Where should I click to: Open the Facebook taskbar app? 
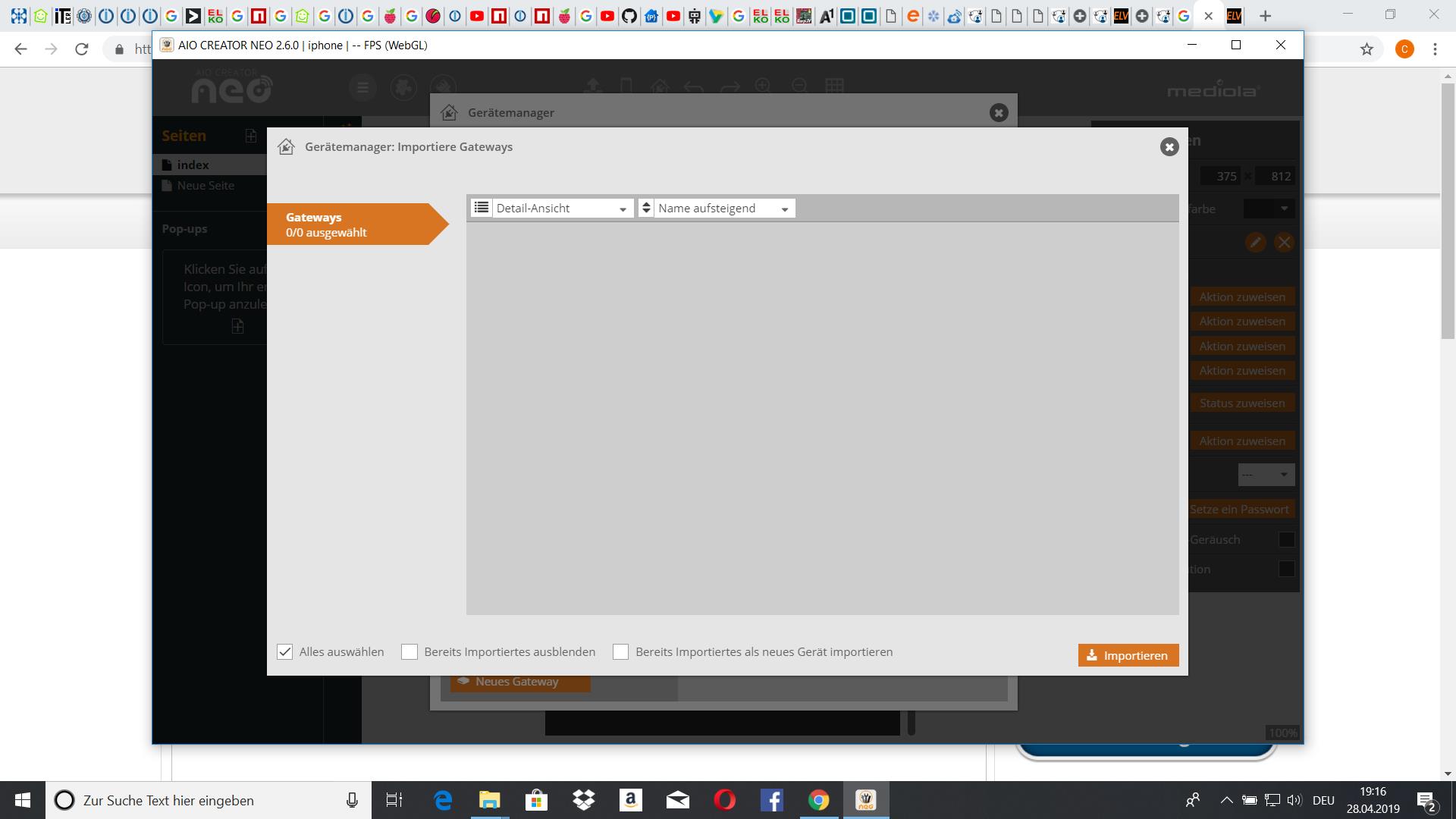[772, 800]
